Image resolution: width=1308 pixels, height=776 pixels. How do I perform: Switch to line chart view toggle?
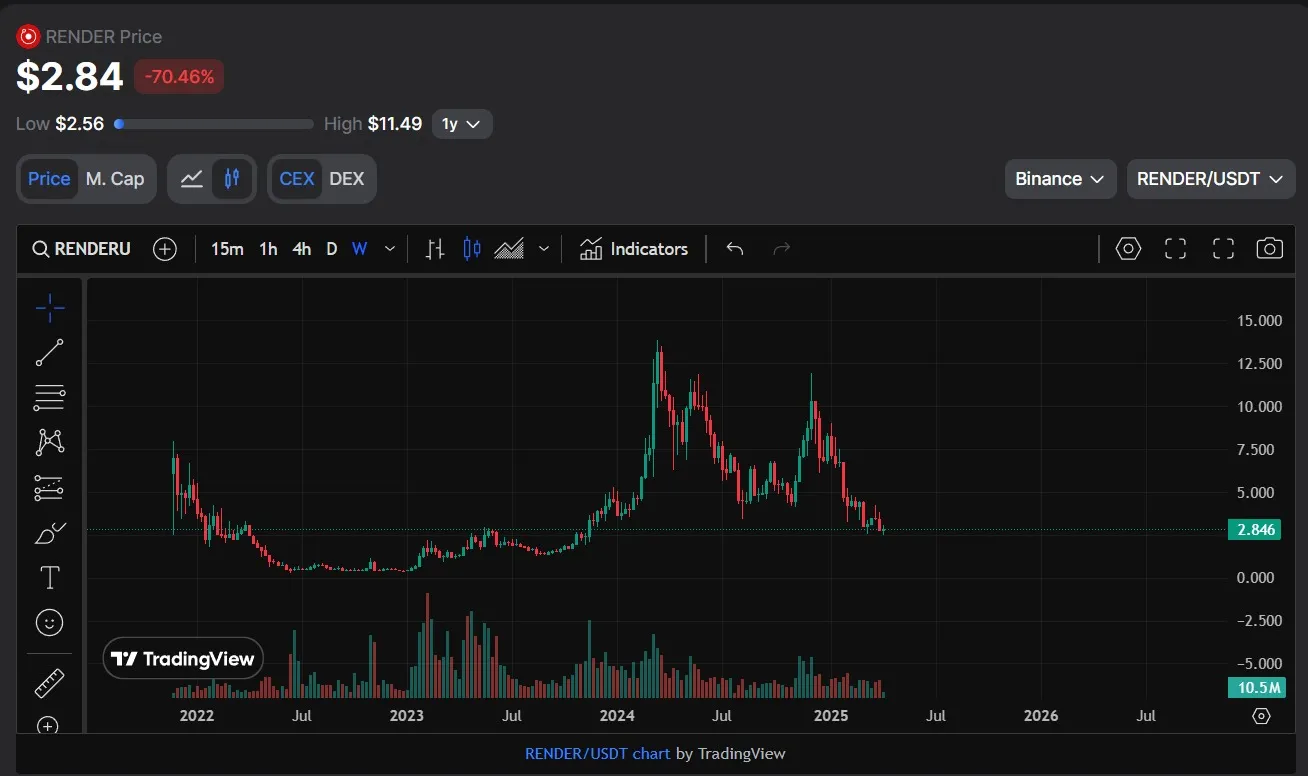192,179
